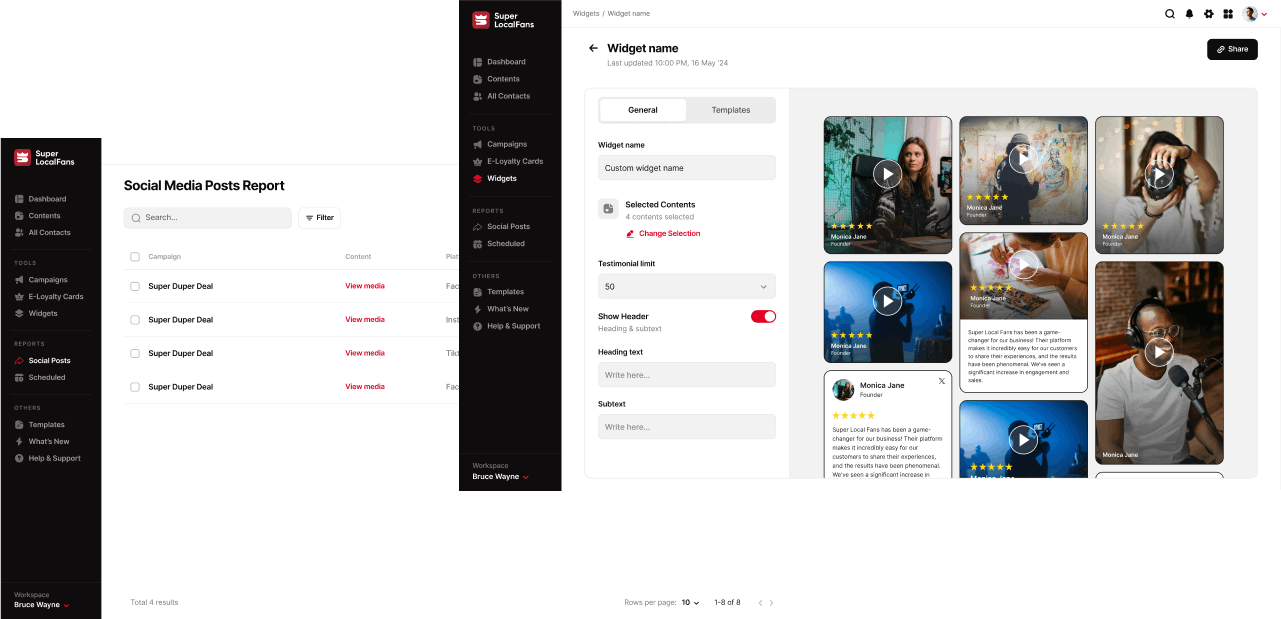1281x619 pixels.
Task: Expand user avatar profile menu
Action: (1254, 14)
